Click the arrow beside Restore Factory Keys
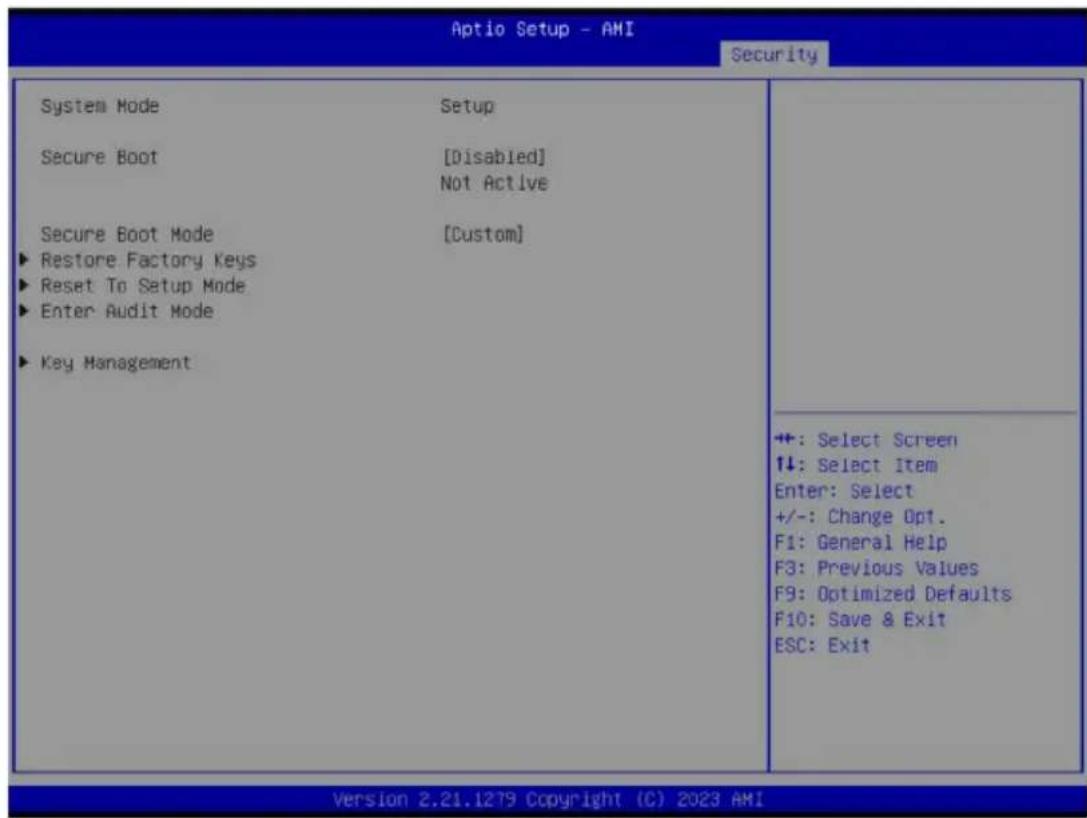Screen dimensions: 1087x818 click(x=24, y=260)
